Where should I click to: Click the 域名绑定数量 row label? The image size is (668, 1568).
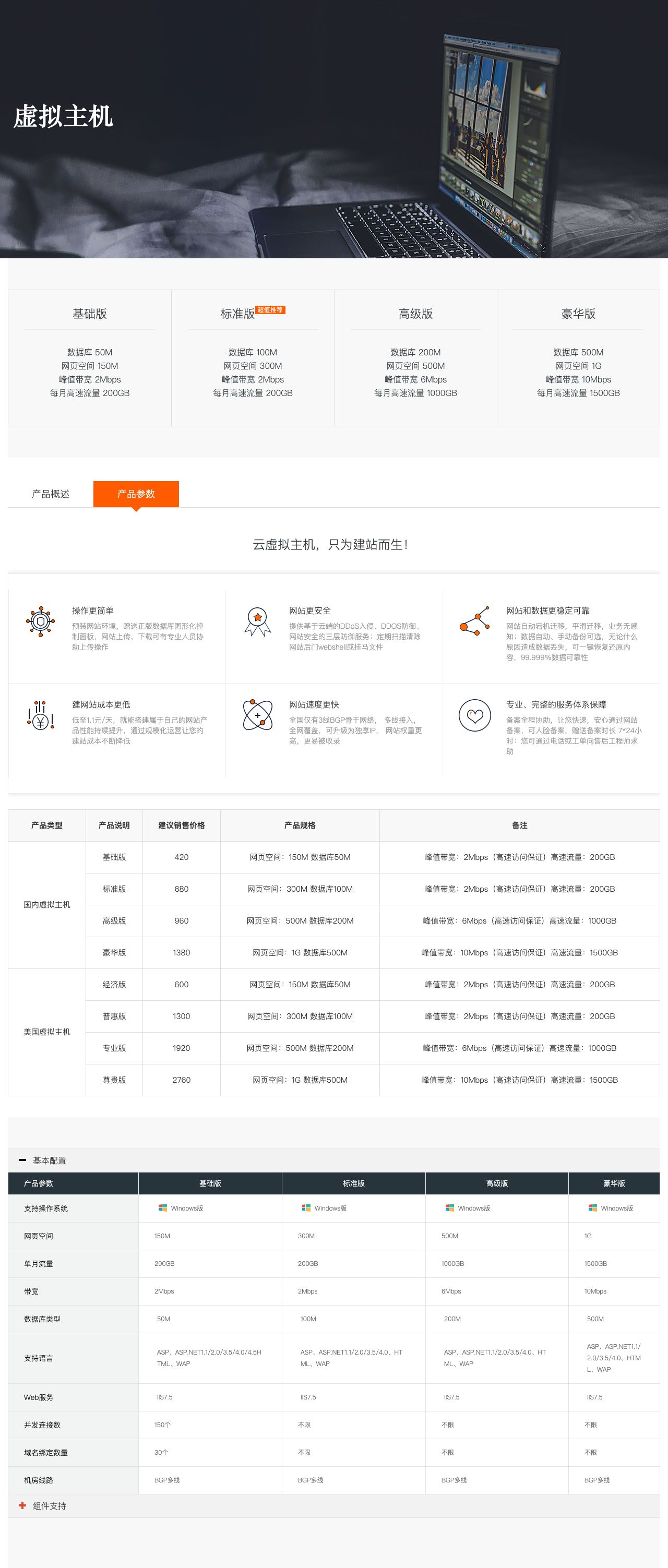(73, 1452)
